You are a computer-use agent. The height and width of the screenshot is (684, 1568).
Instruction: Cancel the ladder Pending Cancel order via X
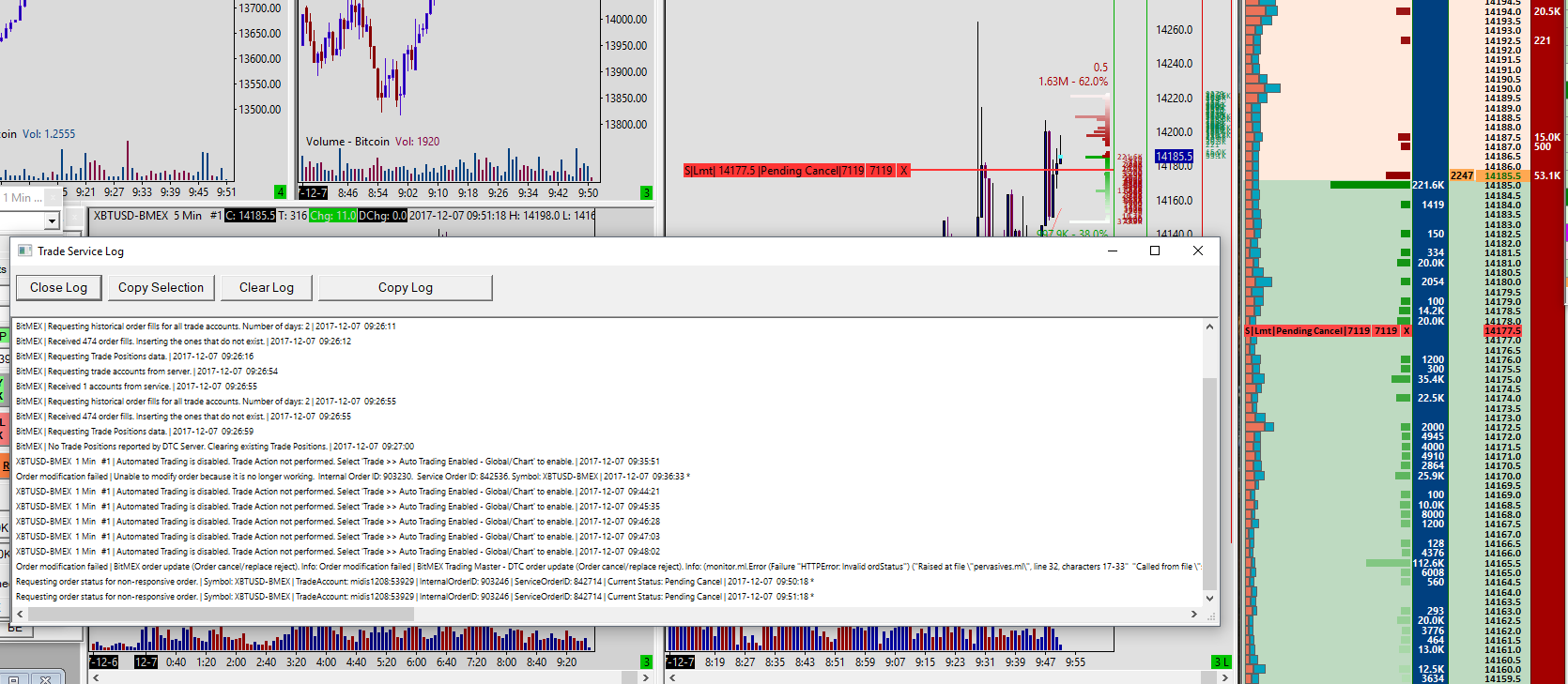click(x=1407, y=330)
